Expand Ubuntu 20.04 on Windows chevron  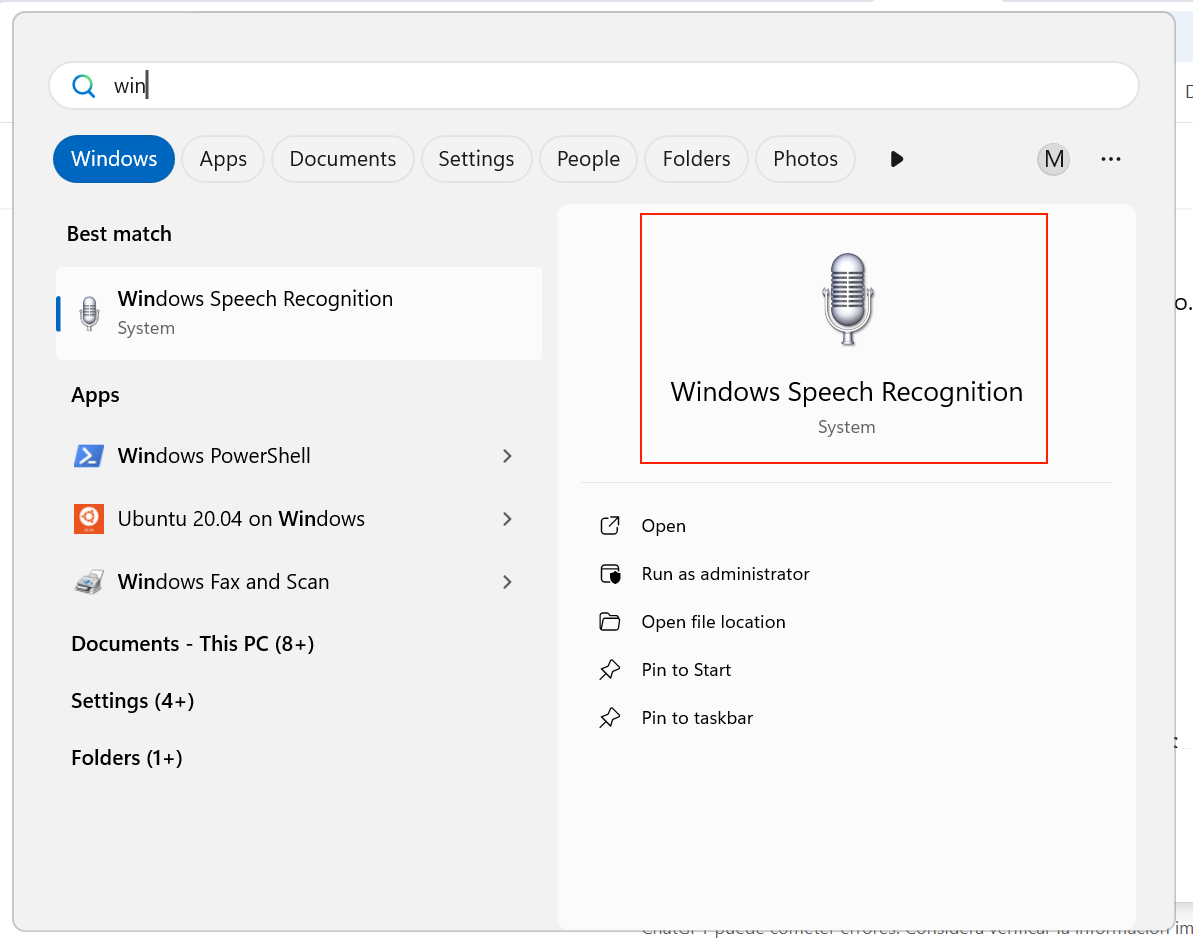(x=507, y=519)
